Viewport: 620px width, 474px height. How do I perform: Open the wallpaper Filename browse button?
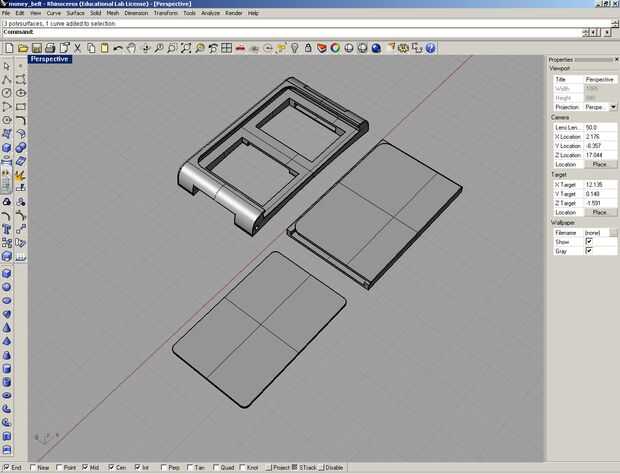click(613, 232)
